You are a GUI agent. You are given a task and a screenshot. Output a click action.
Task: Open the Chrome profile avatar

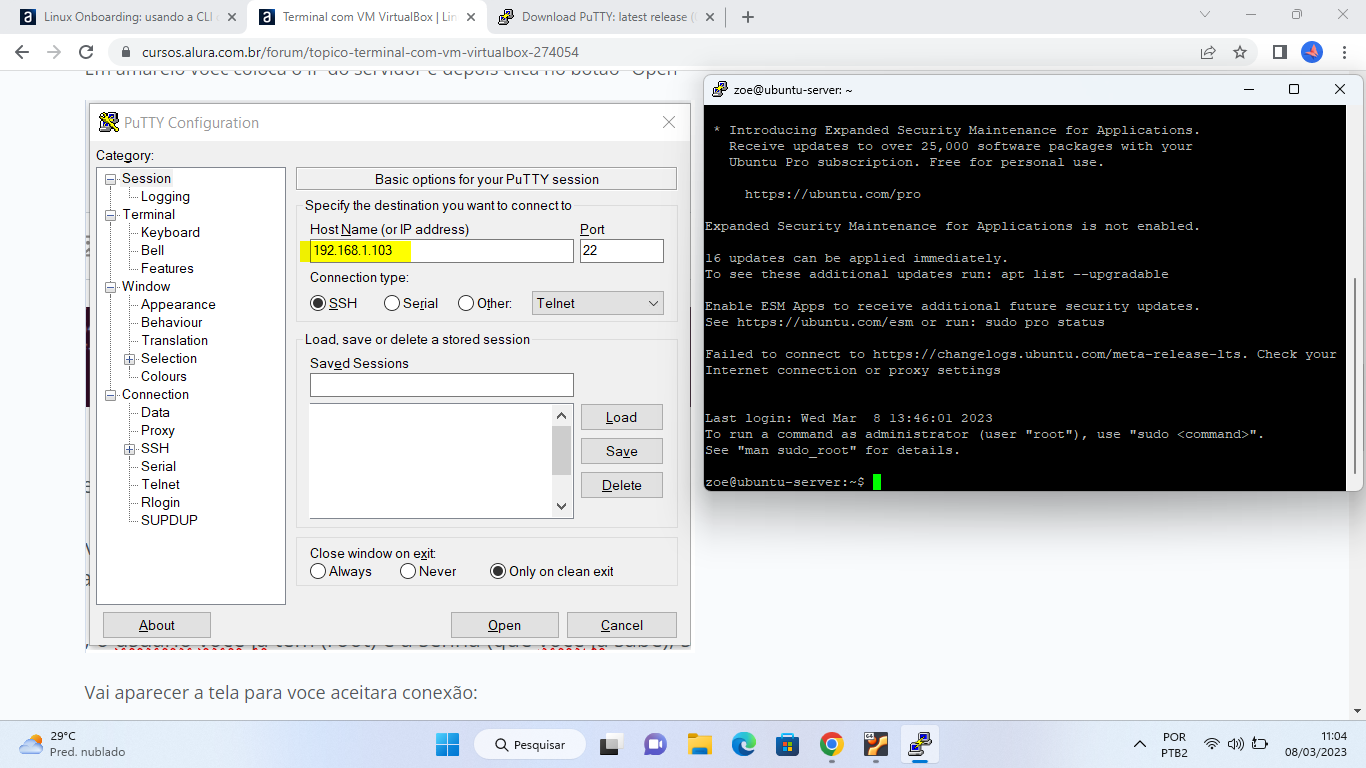1311,52
